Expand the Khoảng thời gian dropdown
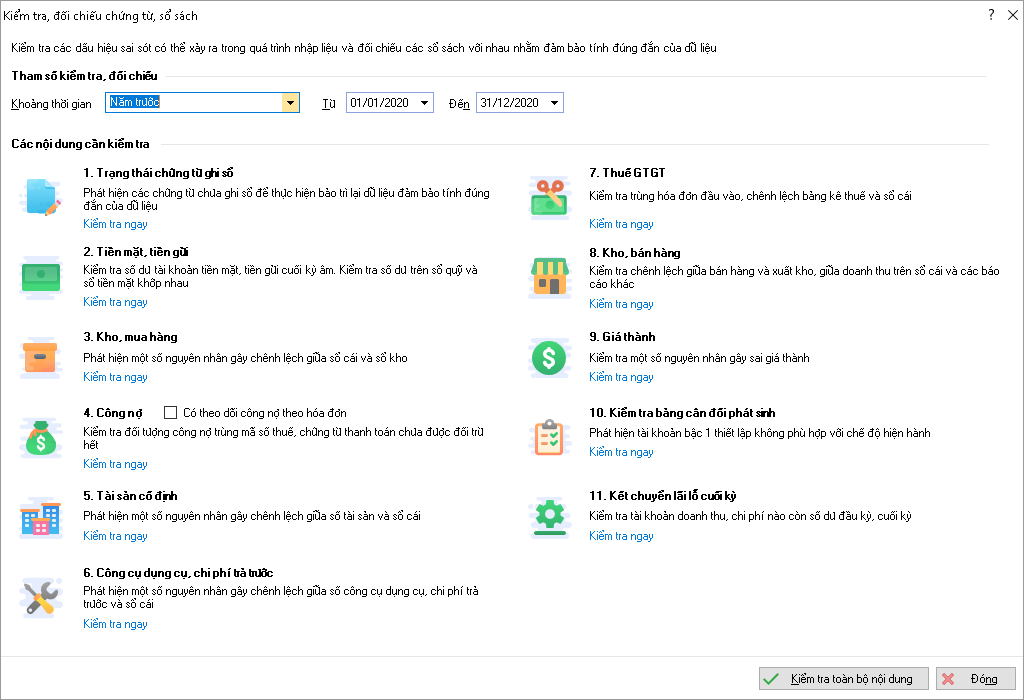Screen dimensions: 1024x700 coord(291,103)
